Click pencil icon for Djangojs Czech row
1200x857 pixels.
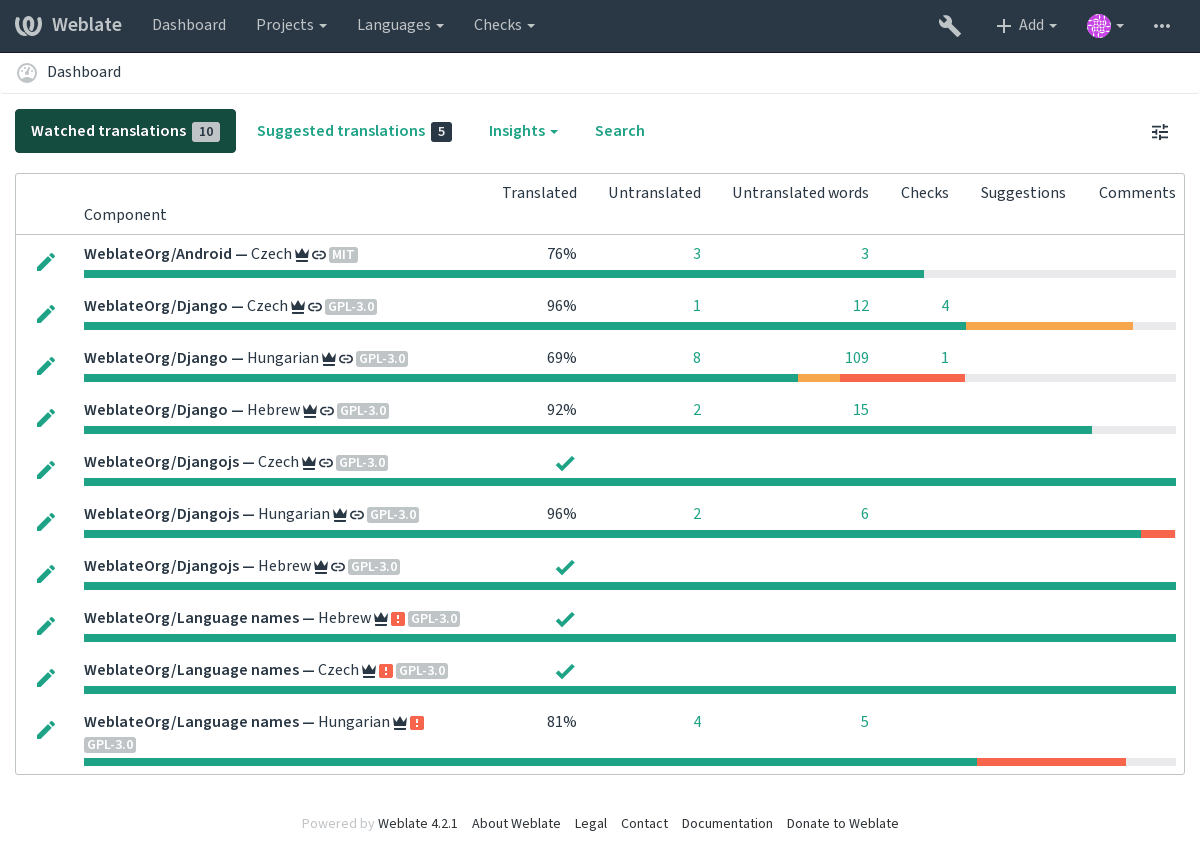pyautogui.click(x=46, y=470)
